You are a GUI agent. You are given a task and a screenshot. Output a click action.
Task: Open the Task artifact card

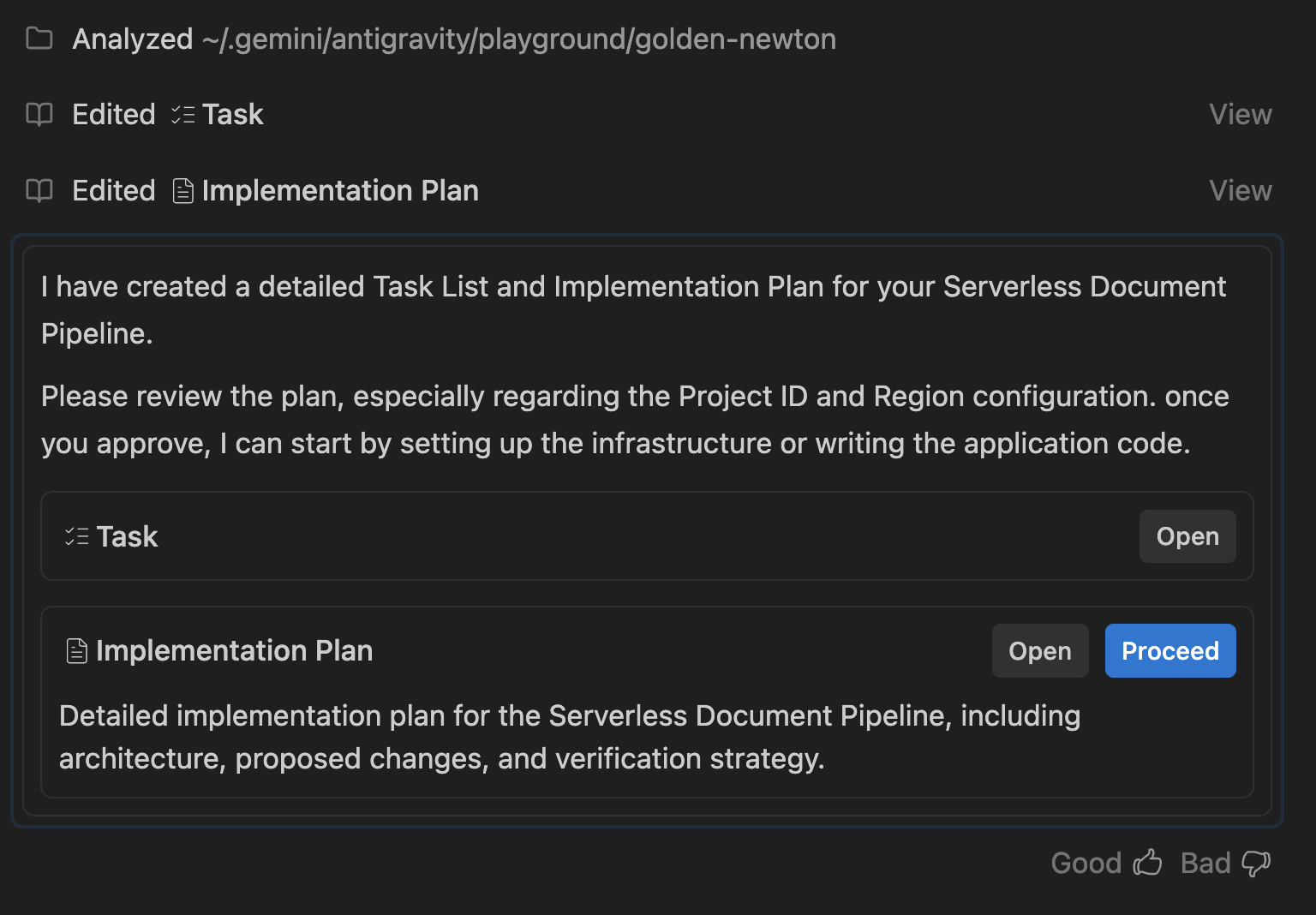(1187, 536)
